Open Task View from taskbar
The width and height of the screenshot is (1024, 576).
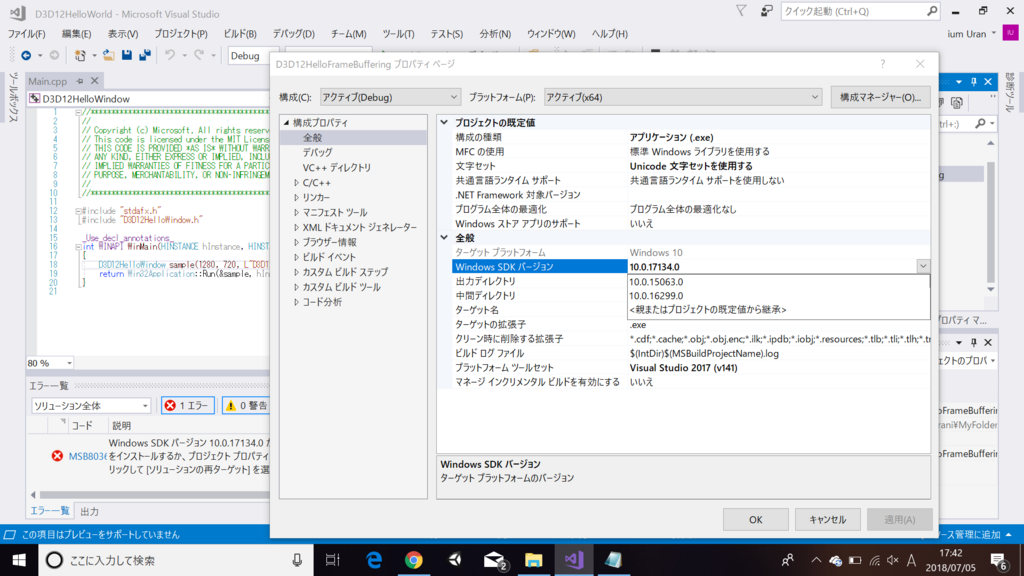point(332,560)
